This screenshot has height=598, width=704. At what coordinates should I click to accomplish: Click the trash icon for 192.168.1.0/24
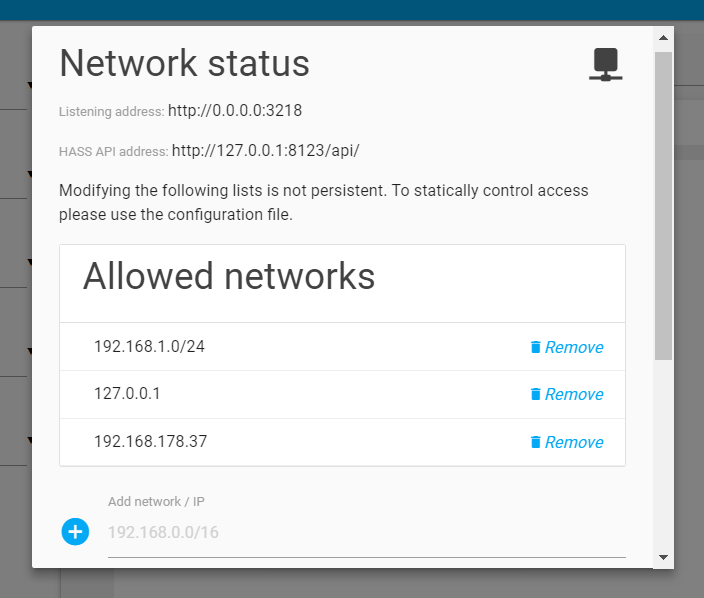[535, 347]
